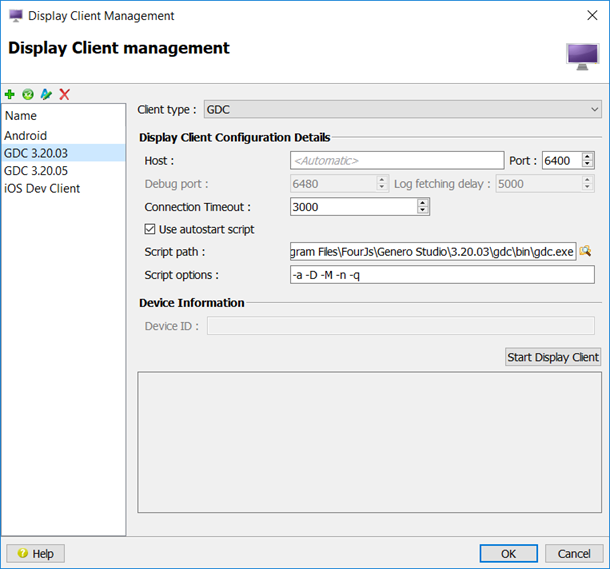Image resolution: width=610 pixels, height=569 pixels.
Task: Decrease Connection Timeout with down arrow
Action: tap(422, 210)
